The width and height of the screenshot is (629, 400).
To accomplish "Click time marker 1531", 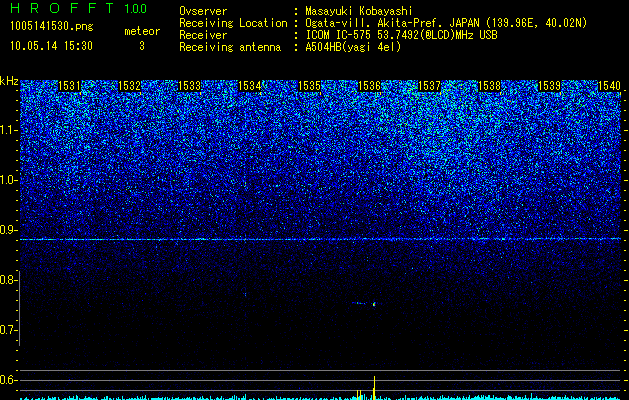I will click(x=69, y=85).
